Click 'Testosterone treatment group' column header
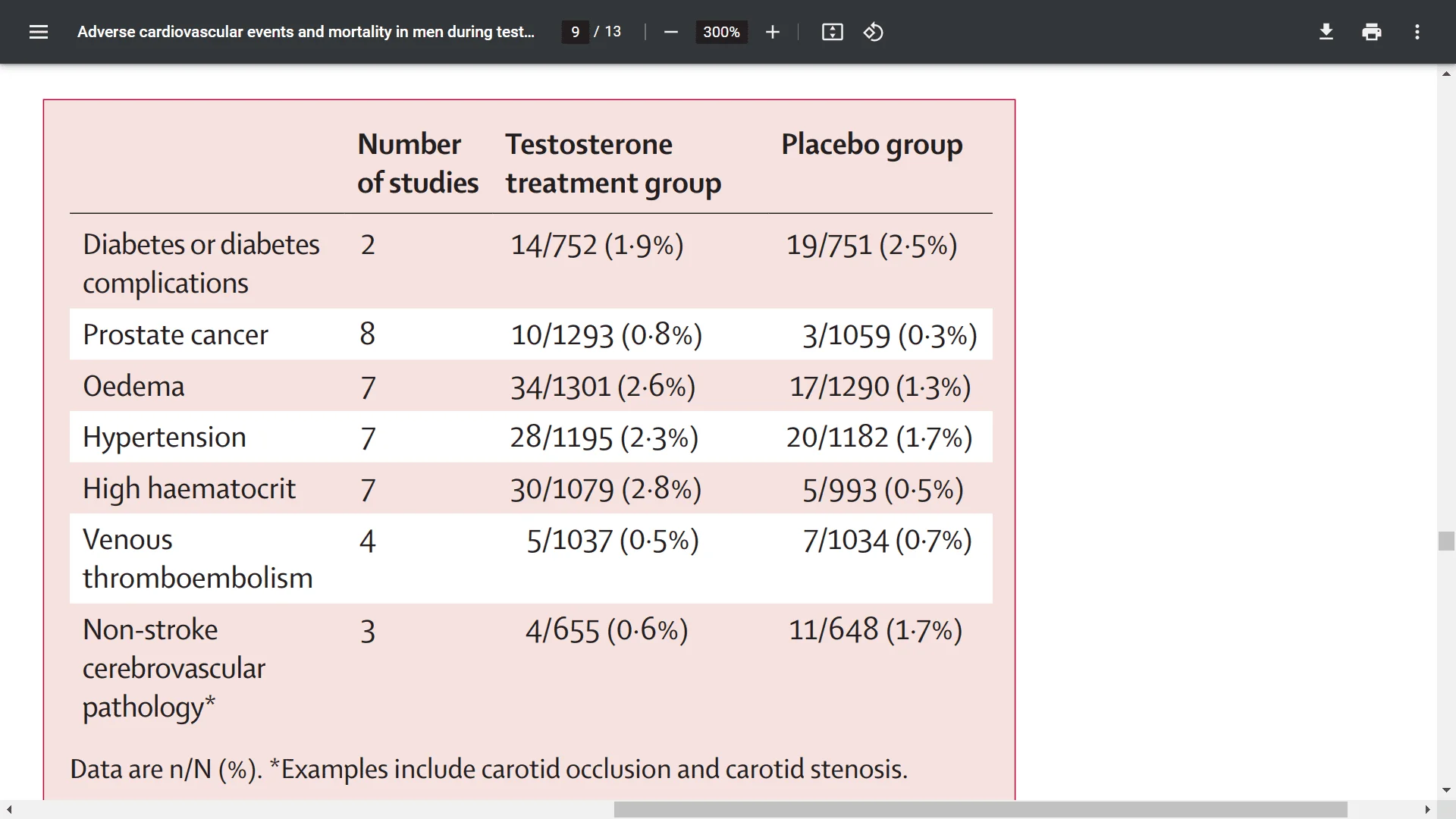 [x=613, y=163]
